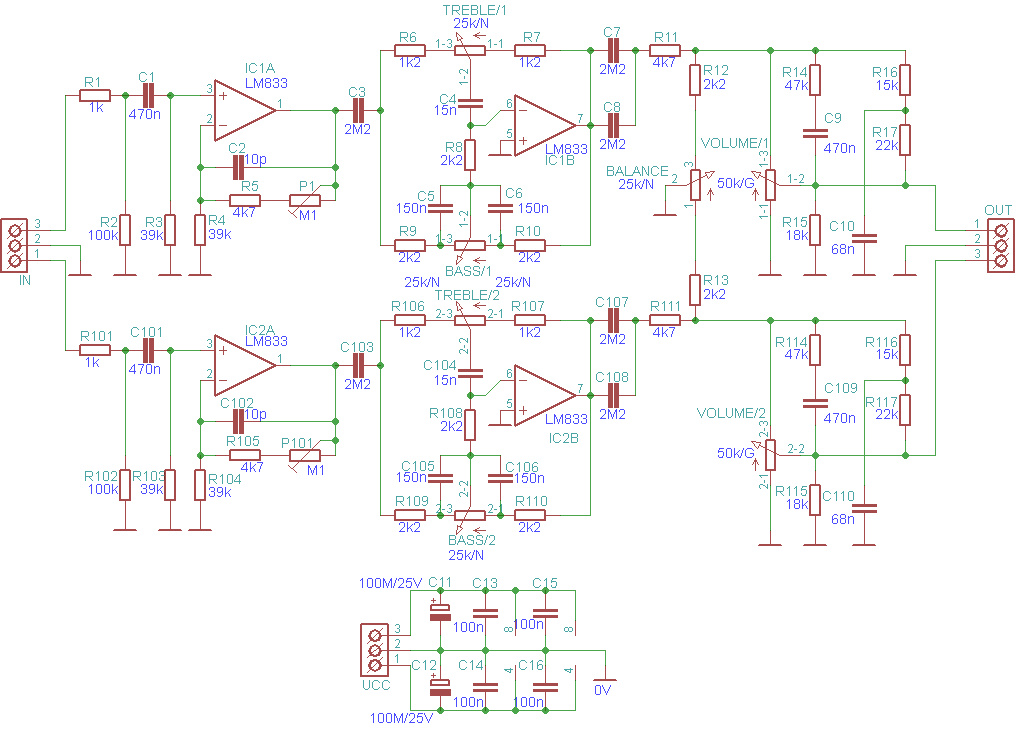Select the BASS/2 potentiometer symbol
This screenshot has width=1021, height=738.
[x=470, y=515]
